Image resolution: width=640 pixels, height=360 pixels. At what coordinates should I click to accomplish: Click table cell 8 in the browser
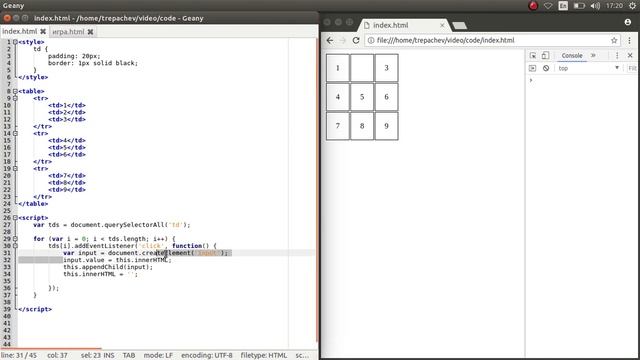(x=362, y=126)
